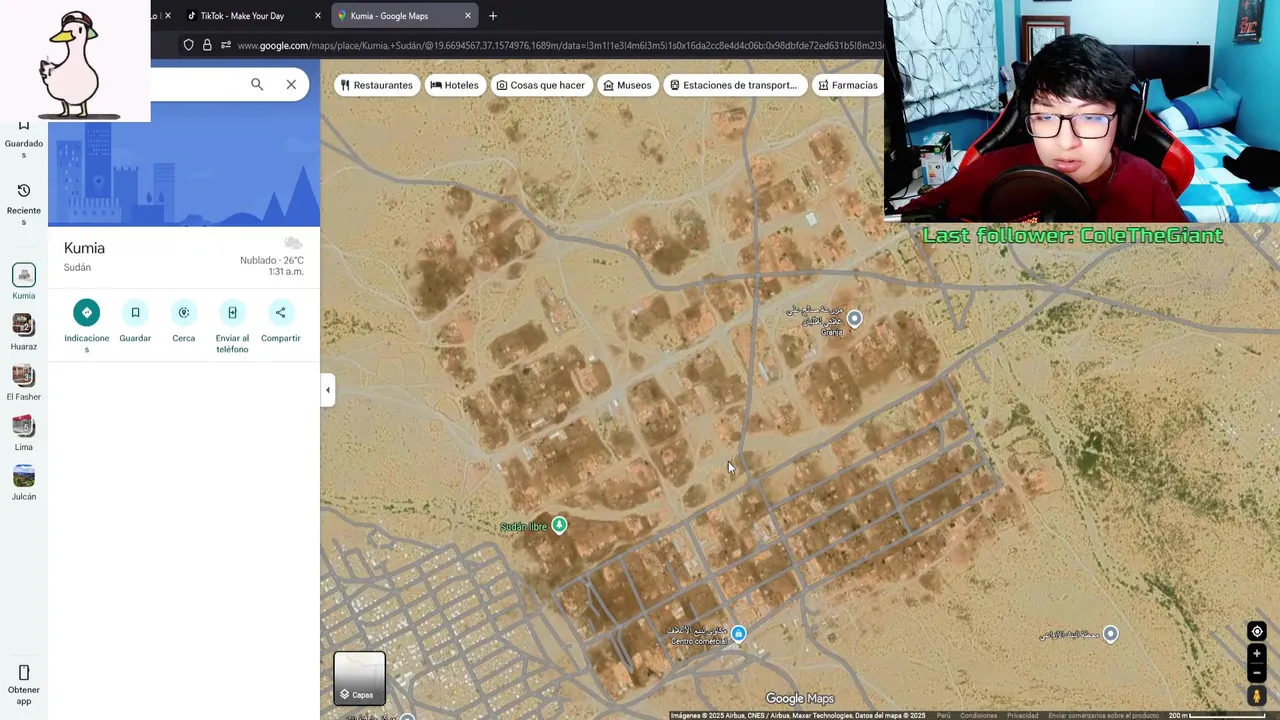This screenshot has height=720, width=1280.
Task: Click the Kumia place title text
Action: pos(84,248)
